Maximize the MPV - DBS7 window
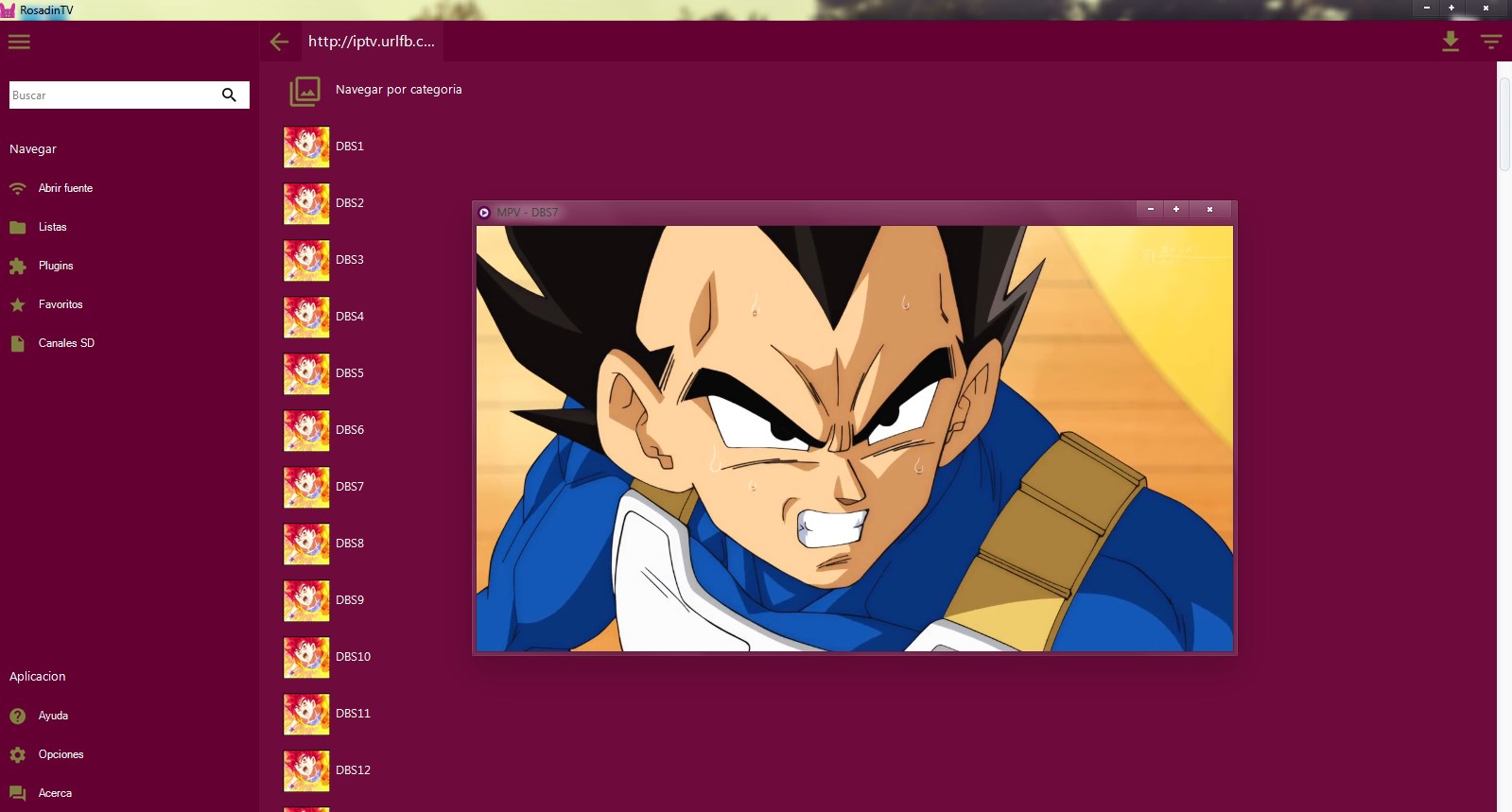The width and height of the screenshot is (1512, 812). [1176, 209]
